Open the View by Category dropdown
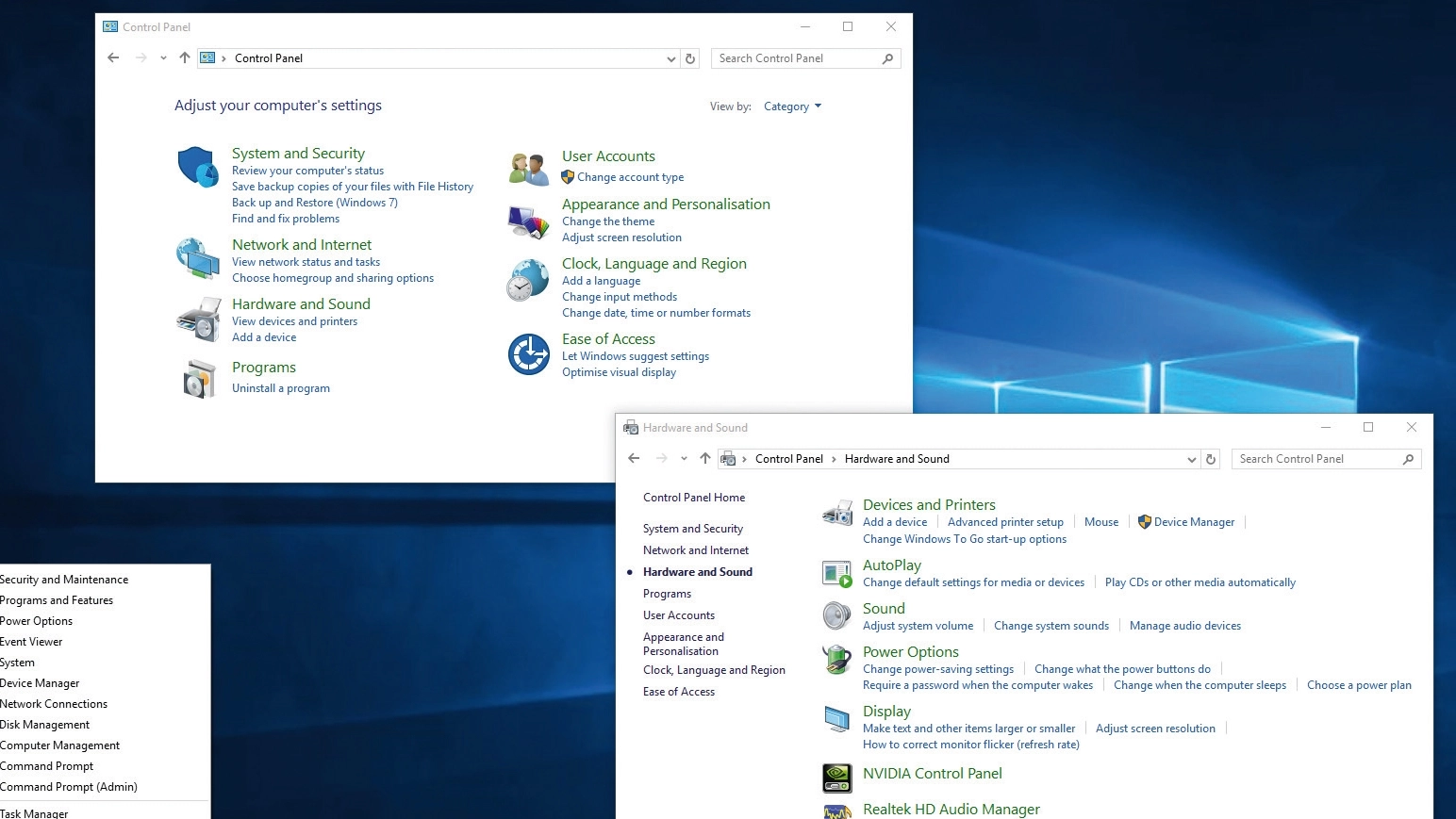1456x819 pixels. pyautogui.click(x=792, y=106)
